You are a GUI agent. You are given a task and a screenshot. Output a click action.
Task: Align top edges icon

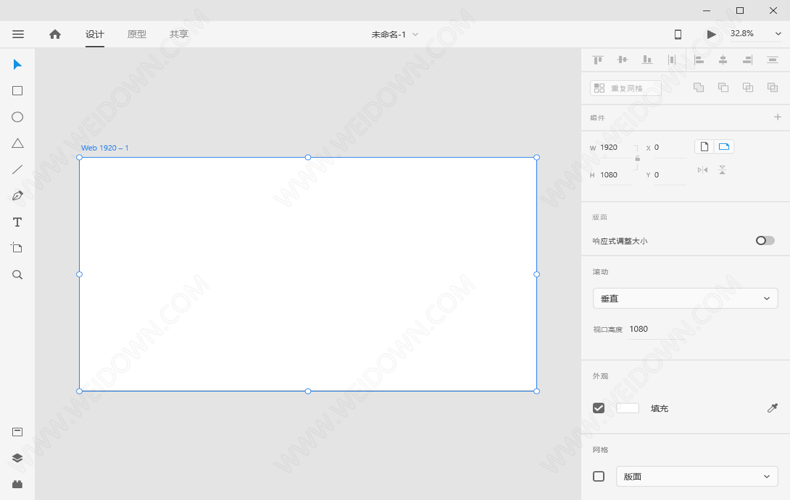click(x=598, y=60)
